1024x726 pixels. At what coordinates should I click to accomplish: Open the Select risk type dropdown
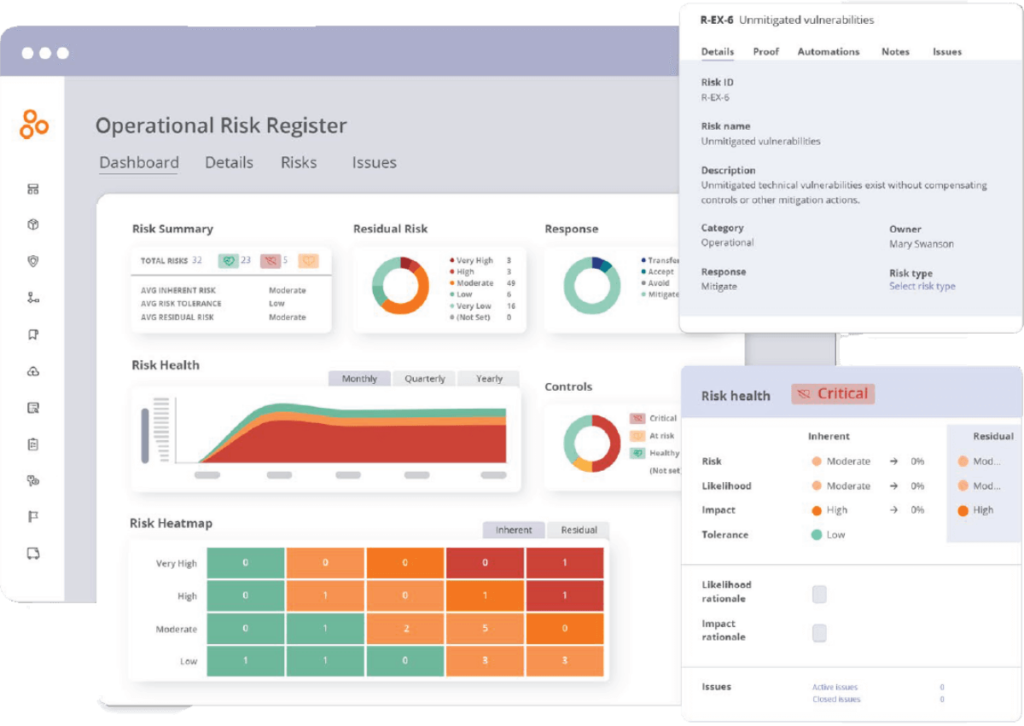click(x=921, y=286)
